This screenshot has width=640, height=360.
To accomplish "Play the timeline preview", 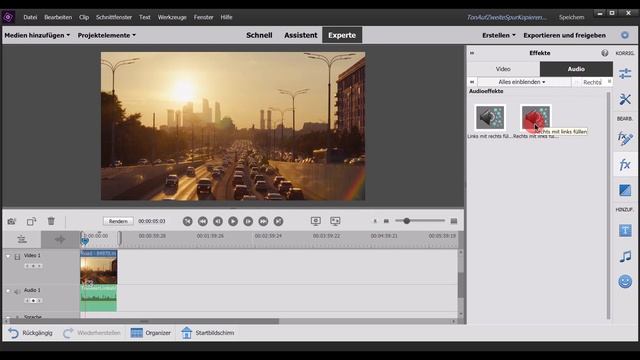I will pos(233,221).
